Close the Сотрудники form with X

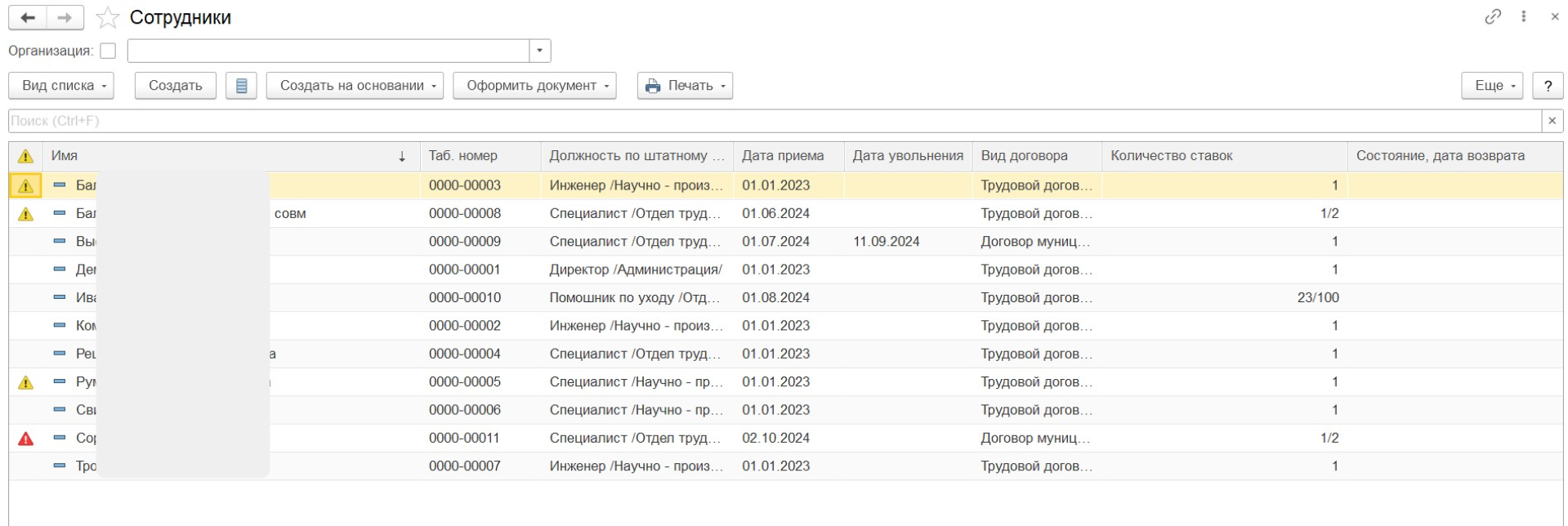tap(1555, 16)
